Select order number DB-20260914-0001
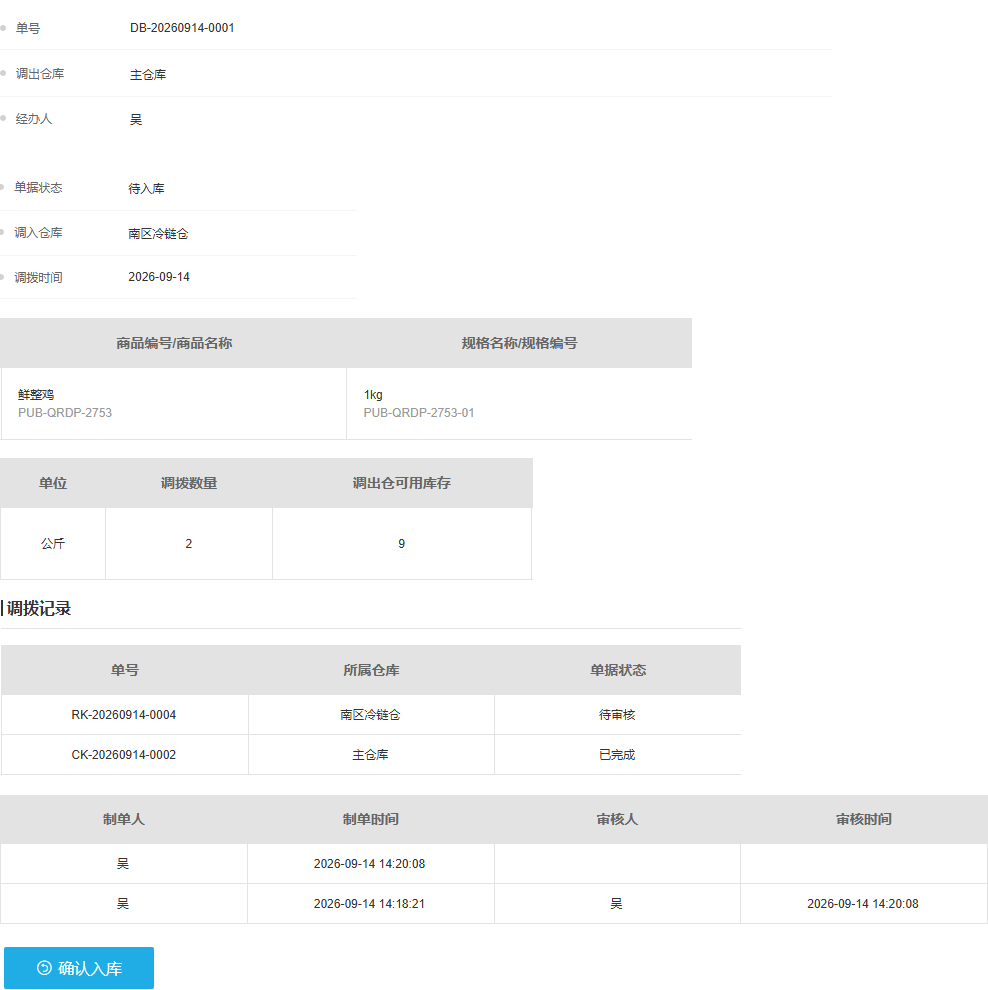The height and width of the screenshot is (990, 988). (x=182, y=28)
